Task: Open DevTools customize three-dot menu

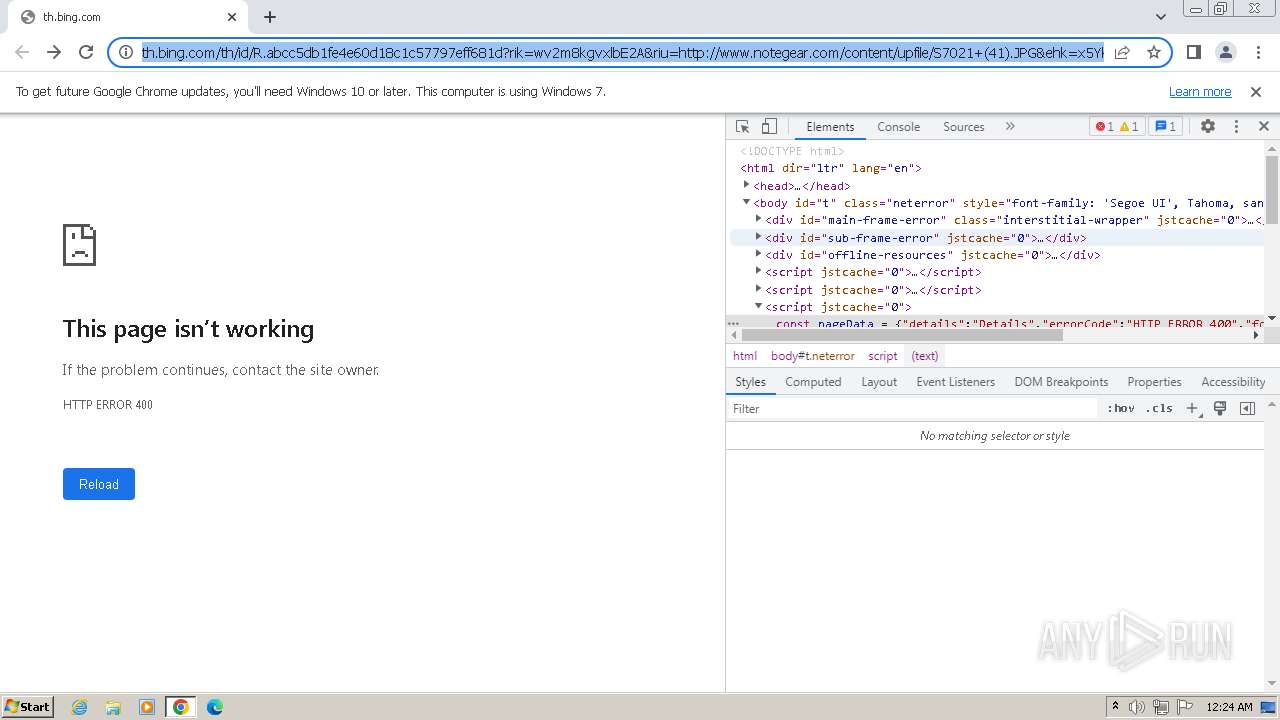Action: 1236,127
